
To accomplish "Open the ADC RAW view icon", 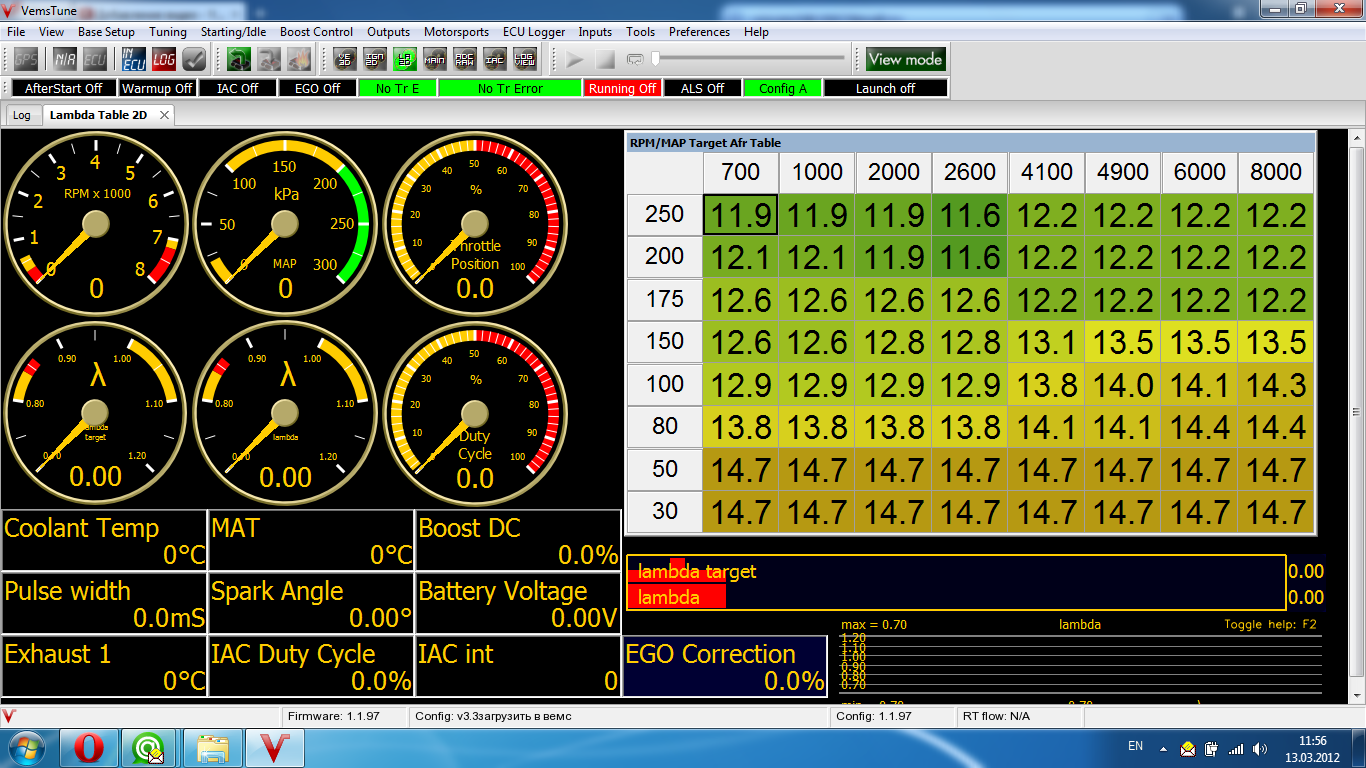I will [465, 59].
